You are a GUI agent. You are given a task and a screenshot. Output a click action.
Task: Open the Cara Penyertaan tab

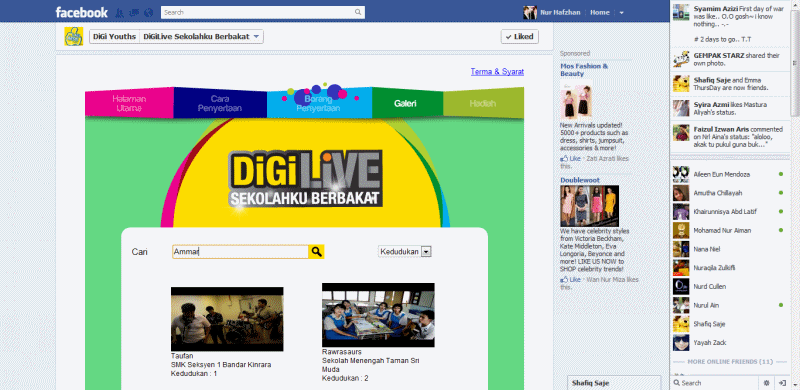(220, 104)
